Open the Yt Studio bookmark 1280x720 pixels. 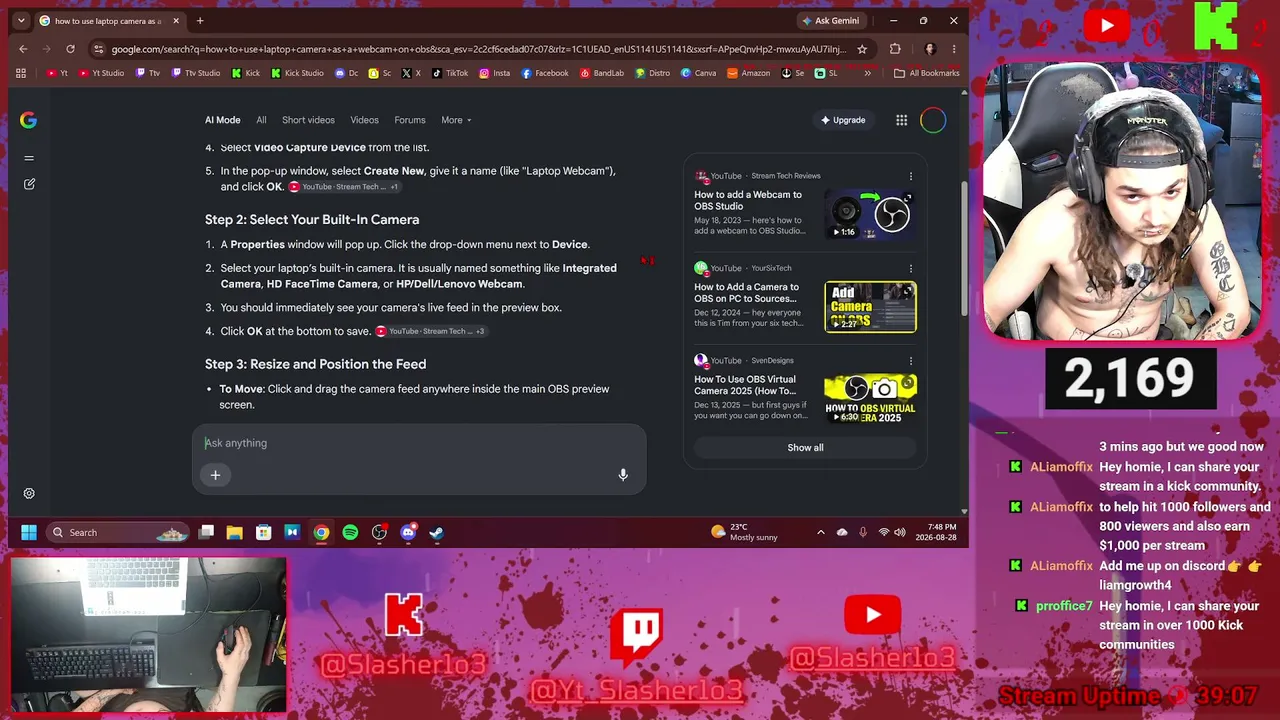pyautogui.click(x=101, y=73)
